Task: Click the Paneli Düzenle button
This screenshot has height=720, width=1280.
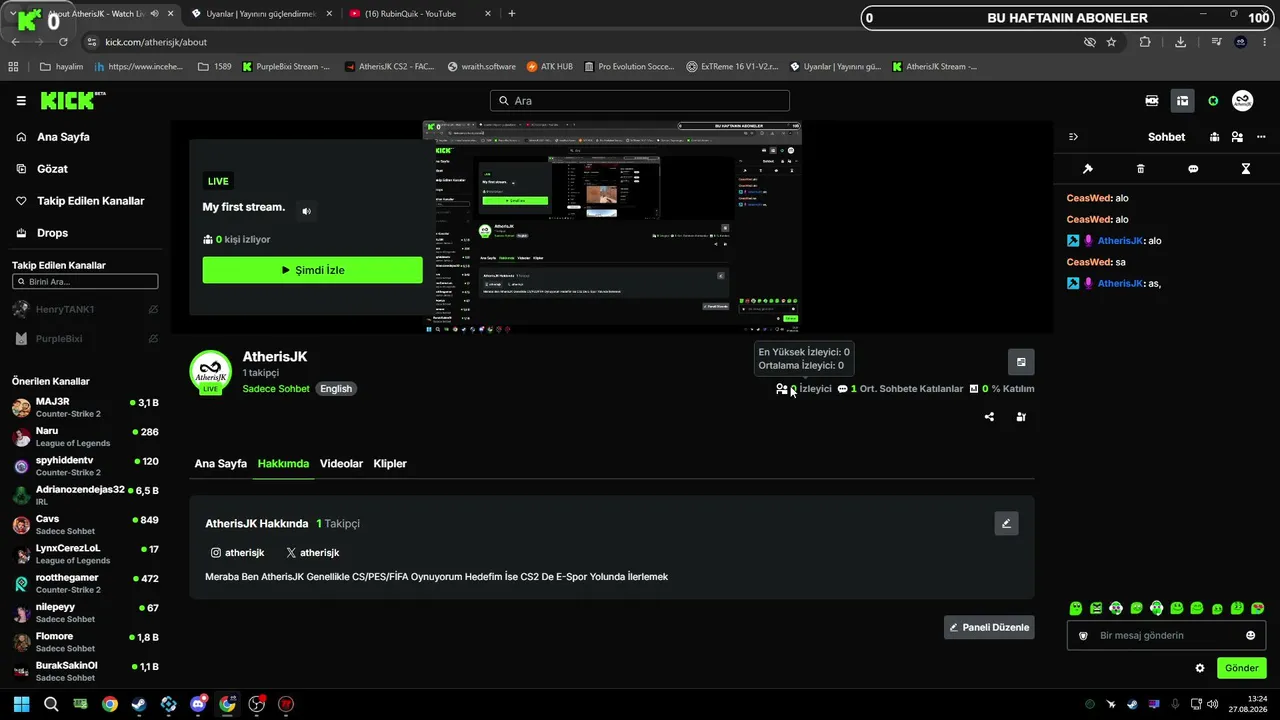Action: [989, 627]
